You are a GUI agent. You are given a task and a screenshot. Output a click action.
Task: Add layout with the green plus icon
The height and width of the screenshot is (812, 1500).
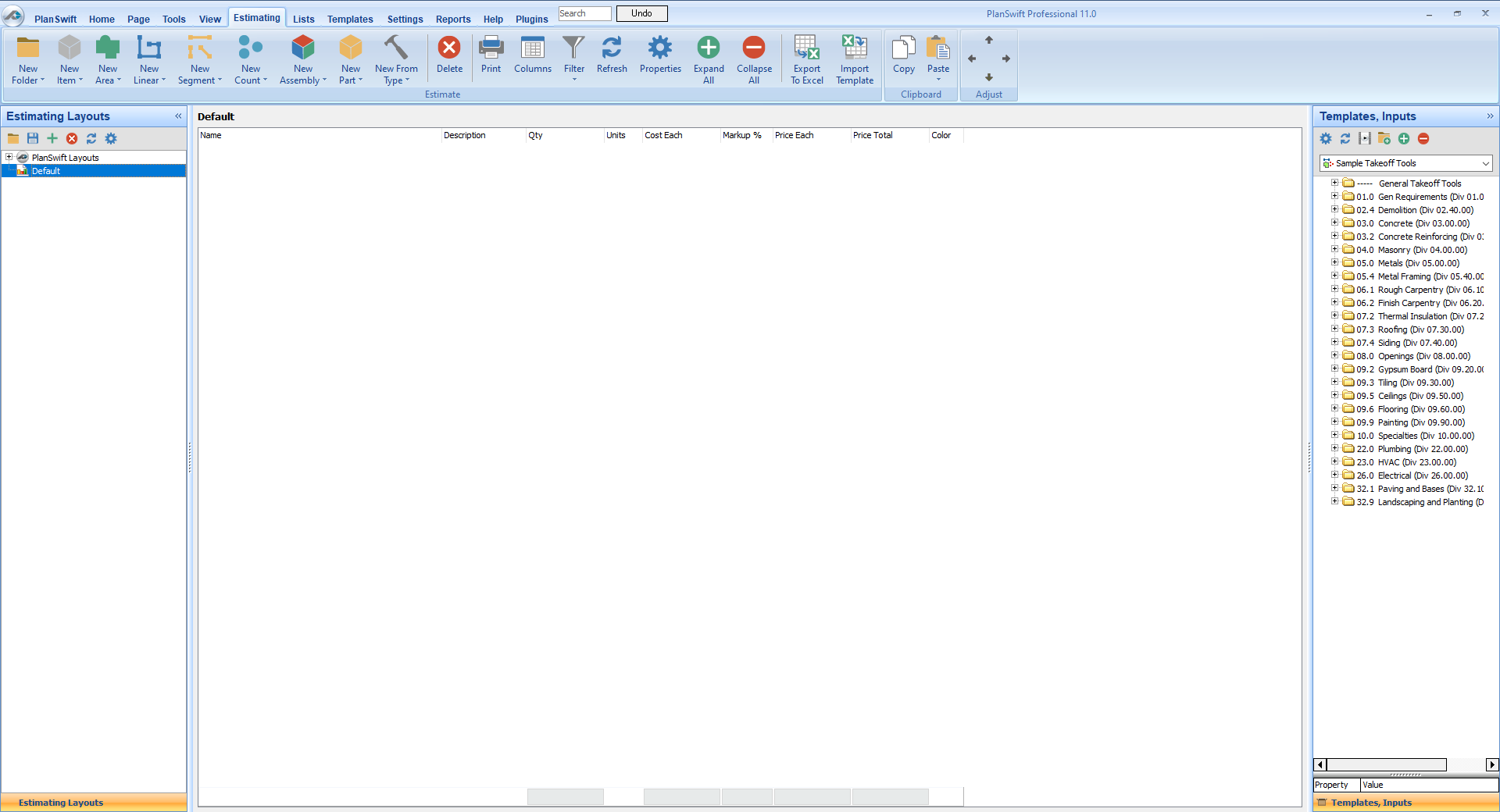[x=52, y=138]
